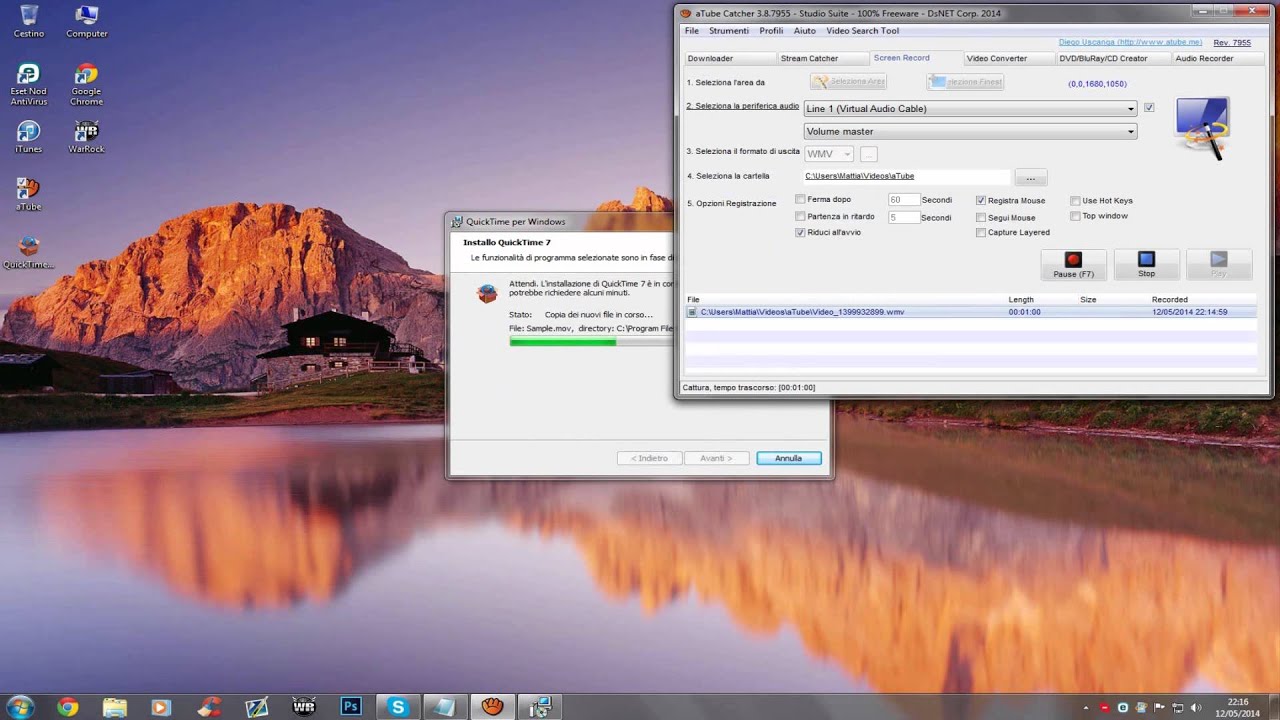The image size is (1280, 720).
Task: Click the Annulla button in QuickTime installer
Action: tap(788, 458)
